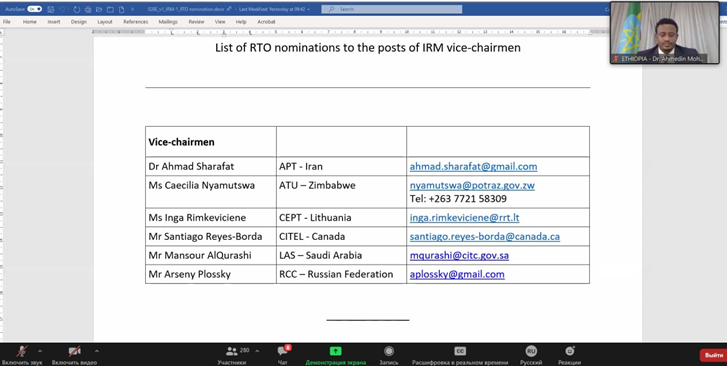
Task: Open the Чат chat icon
Action: point(282,351)
